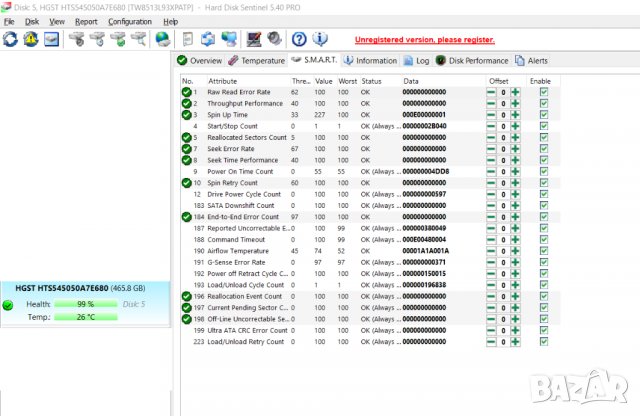Click the green minus for Airflow Temperature offset
The width and height of the screenshot is (640, 416).
pos(491,251)
